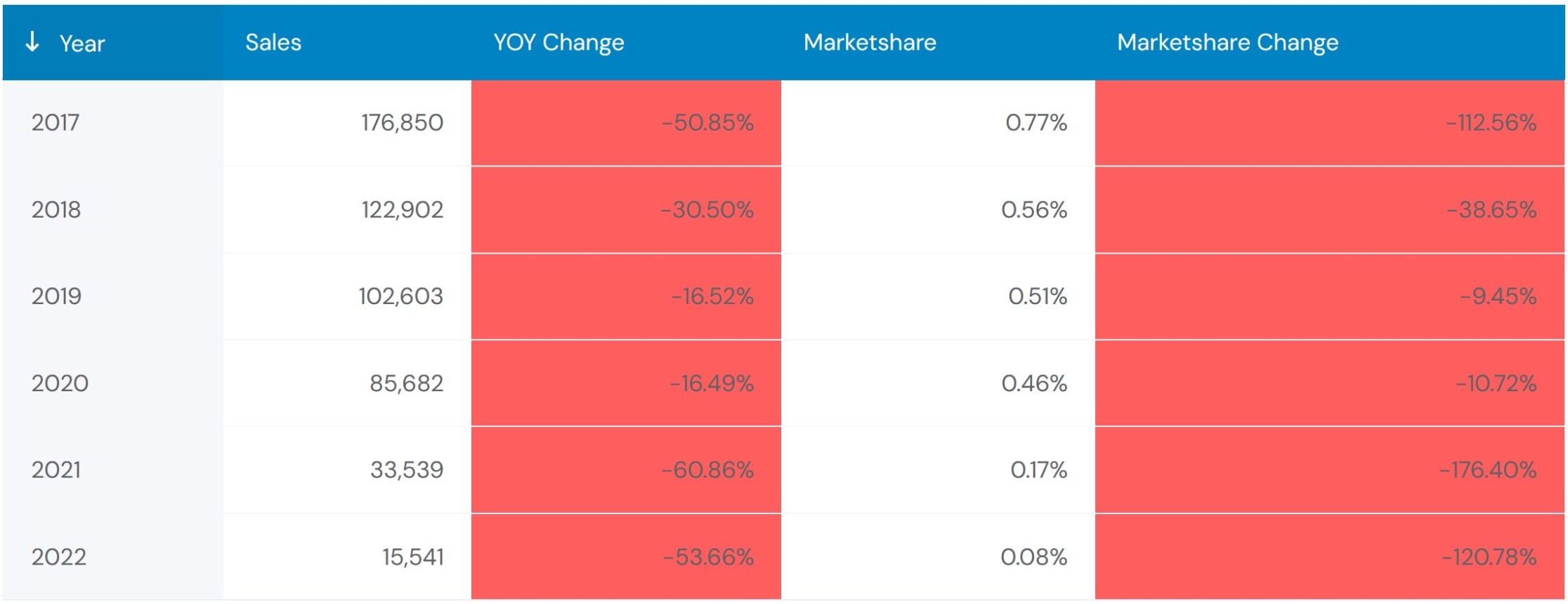
Task: Sort table by Sales column header
Action: pyautogui.click(x=273, y=43)
